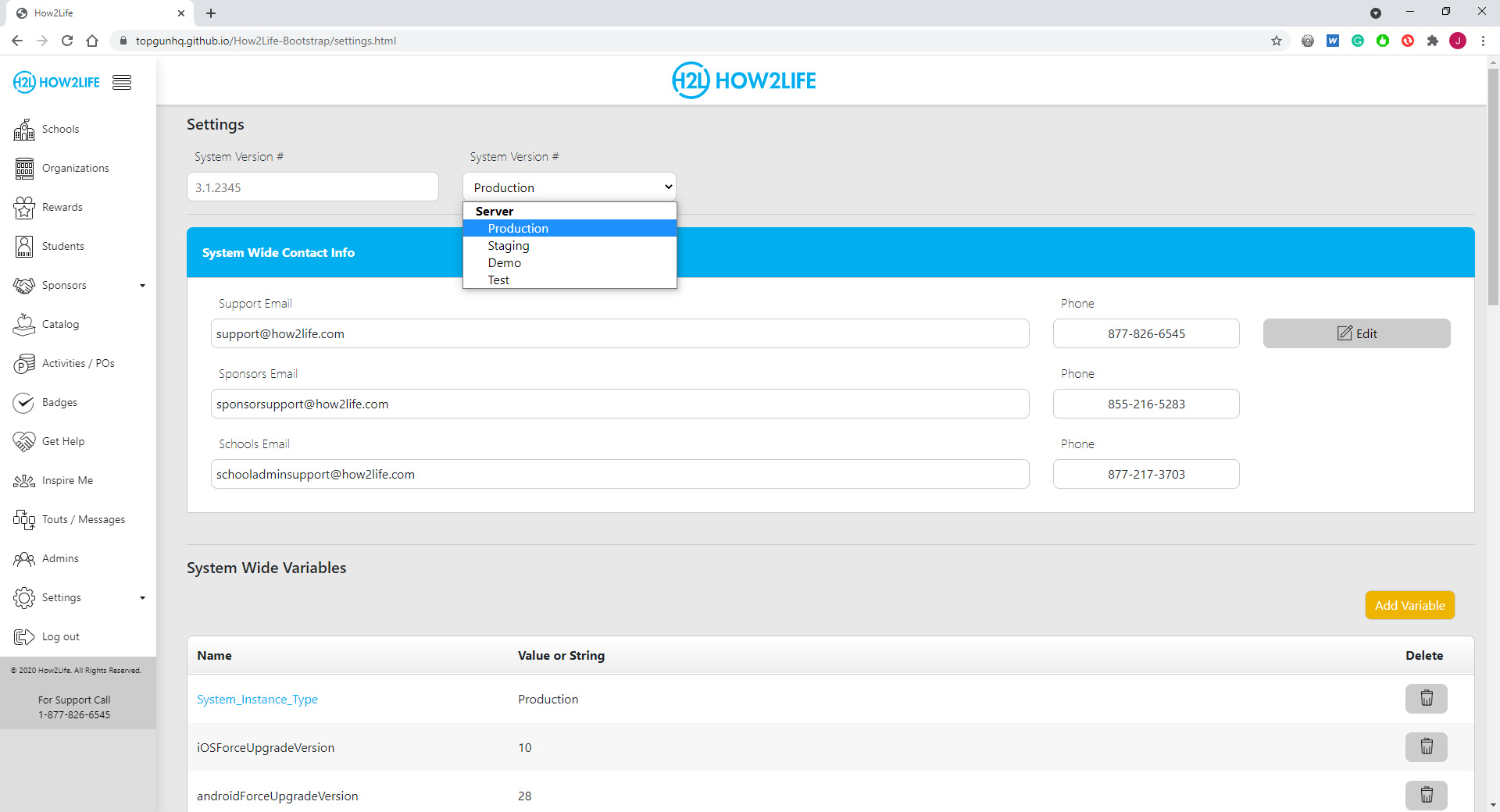
Task: Click the HOW2LIFE sidebar logo
Action: (x=56, y=82)
